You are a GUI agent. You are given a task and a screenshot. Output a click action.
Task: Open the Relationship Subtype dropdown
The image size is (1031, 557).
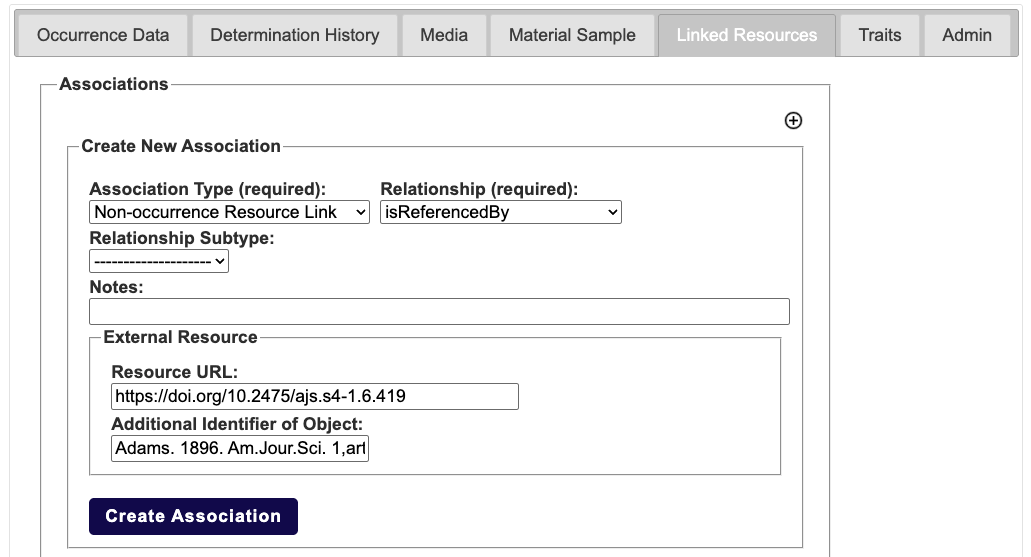[x=159, y=261]
